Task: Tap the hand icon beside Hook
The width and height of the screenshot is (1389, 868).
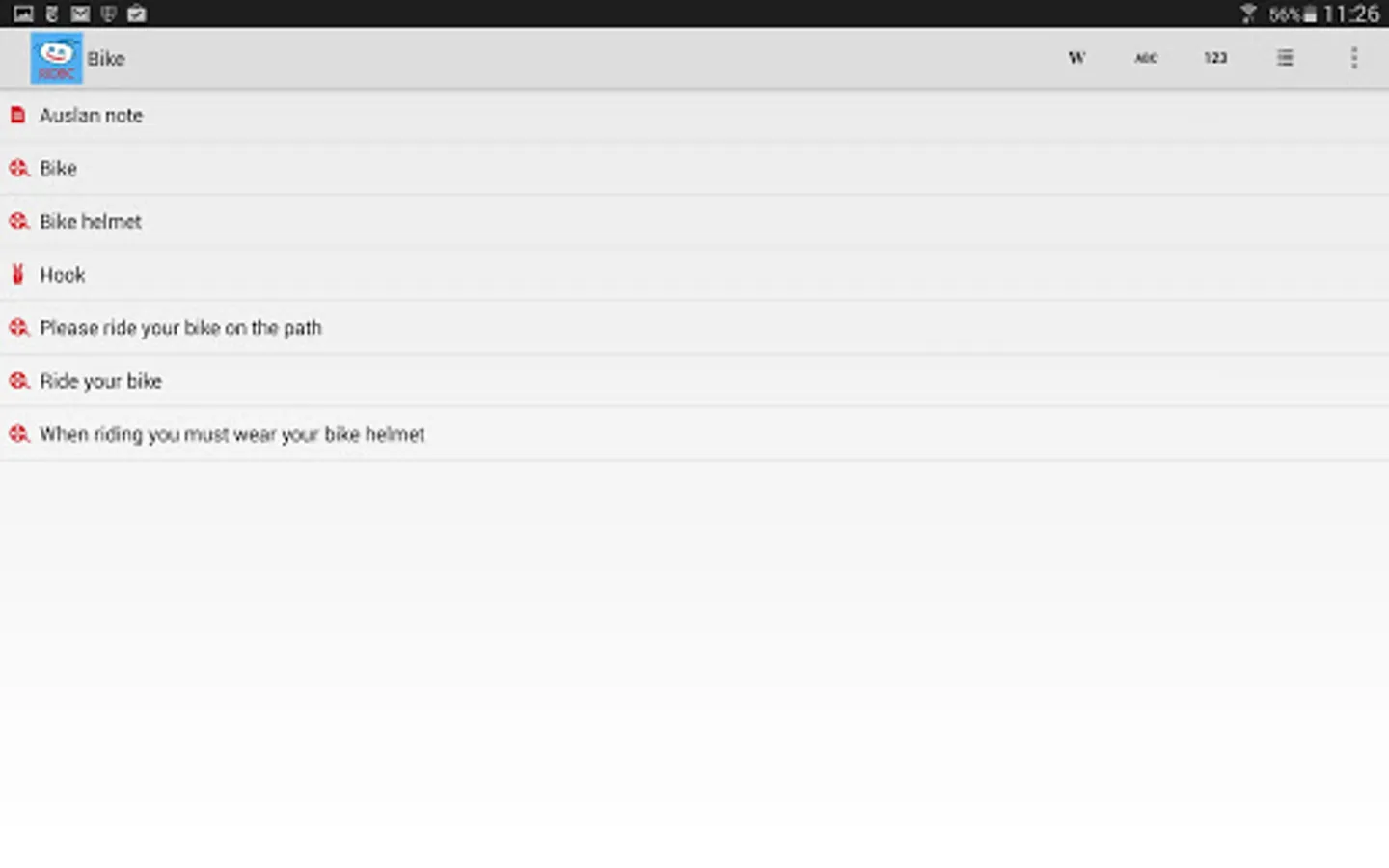Action: tap(17, 274)
